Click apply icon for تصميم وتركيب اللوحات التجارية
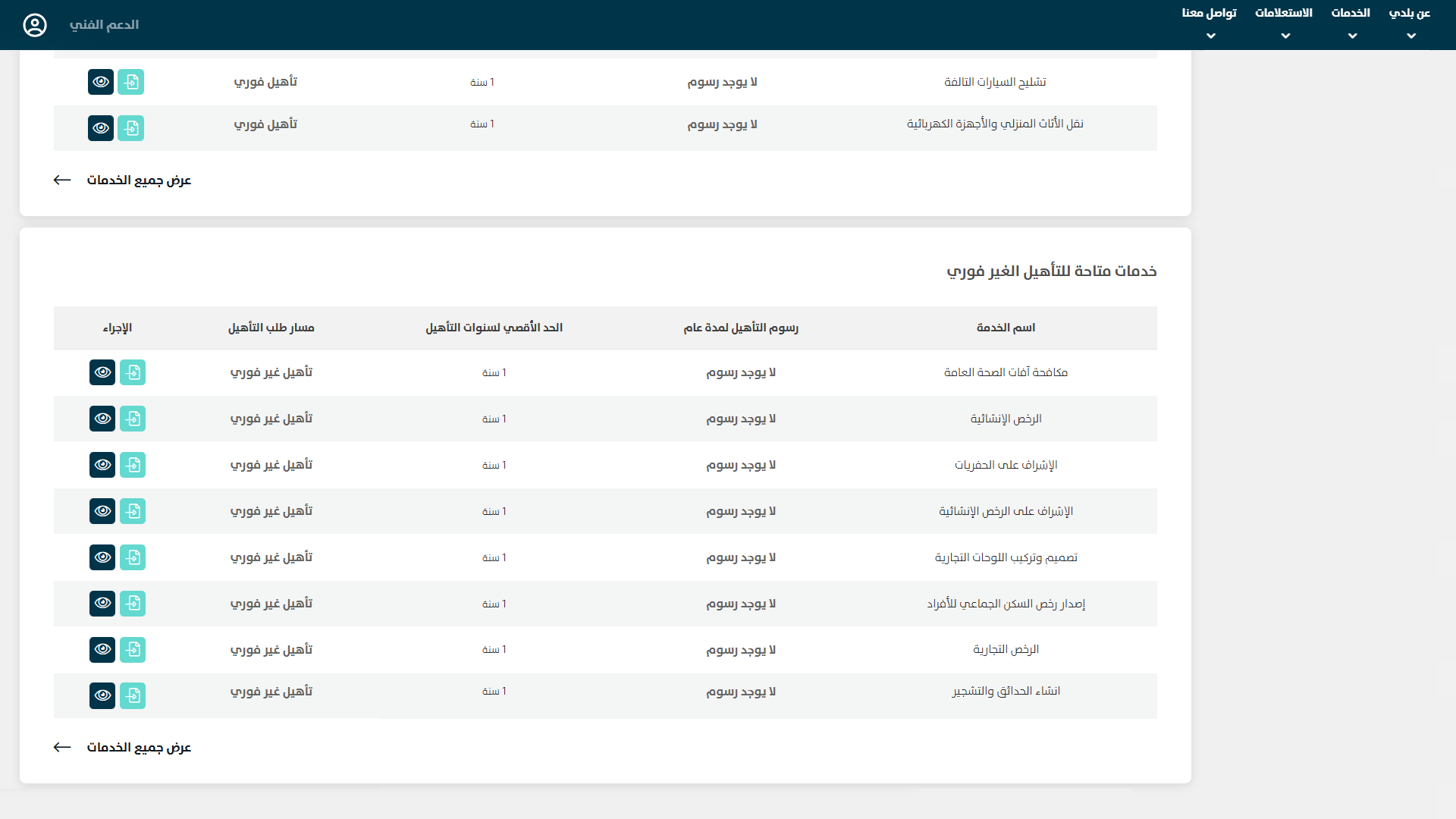The width and height of the screenshot is (1456, 819). pyautogui.click(x=133, y=557)
